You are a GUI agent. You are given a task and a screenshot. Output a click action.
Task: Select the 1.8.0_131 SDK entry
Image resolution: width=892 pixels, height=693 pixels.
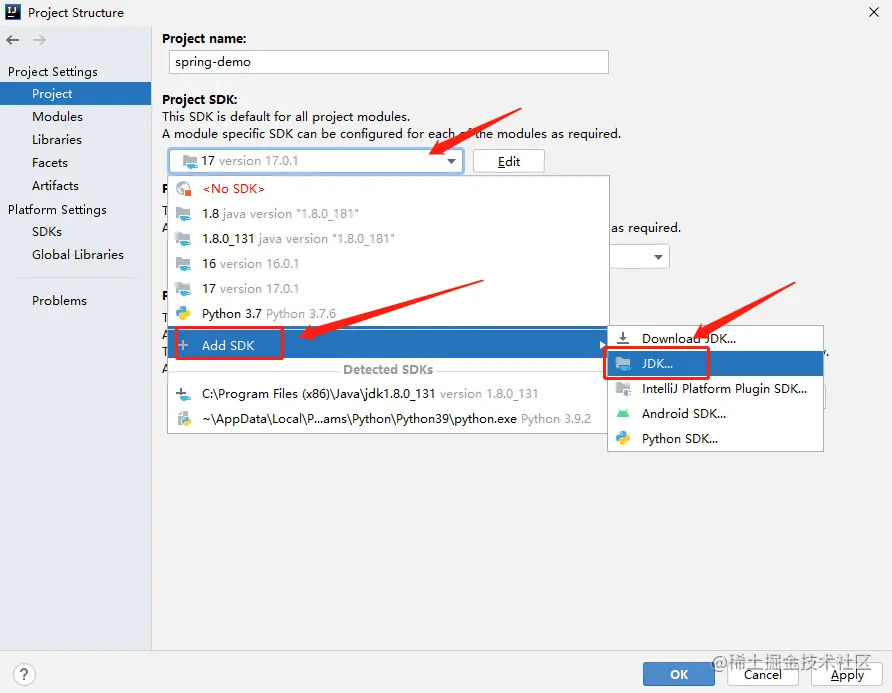389,239
